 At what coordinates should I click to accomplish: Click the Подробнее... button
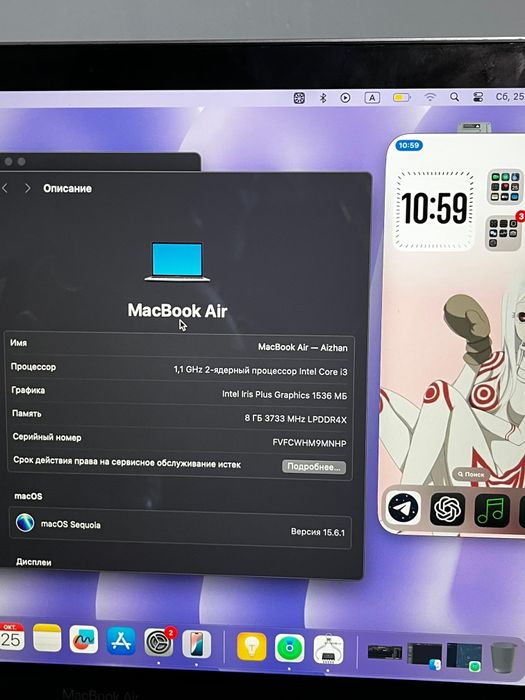coord(314,467)
